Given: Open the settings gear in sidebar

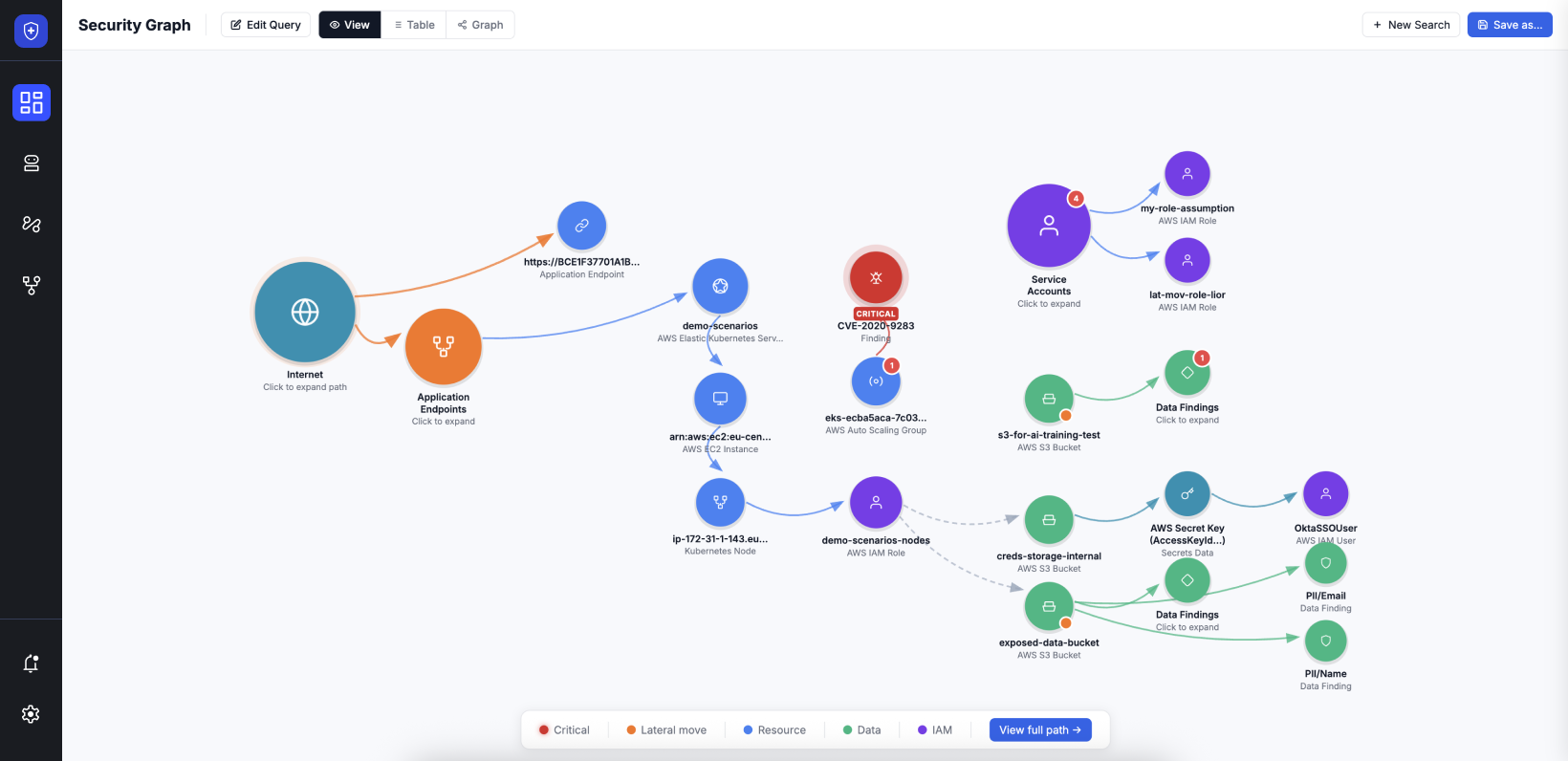Looking at the screenshot, I should pyautogui.click(x=32, y=714).
